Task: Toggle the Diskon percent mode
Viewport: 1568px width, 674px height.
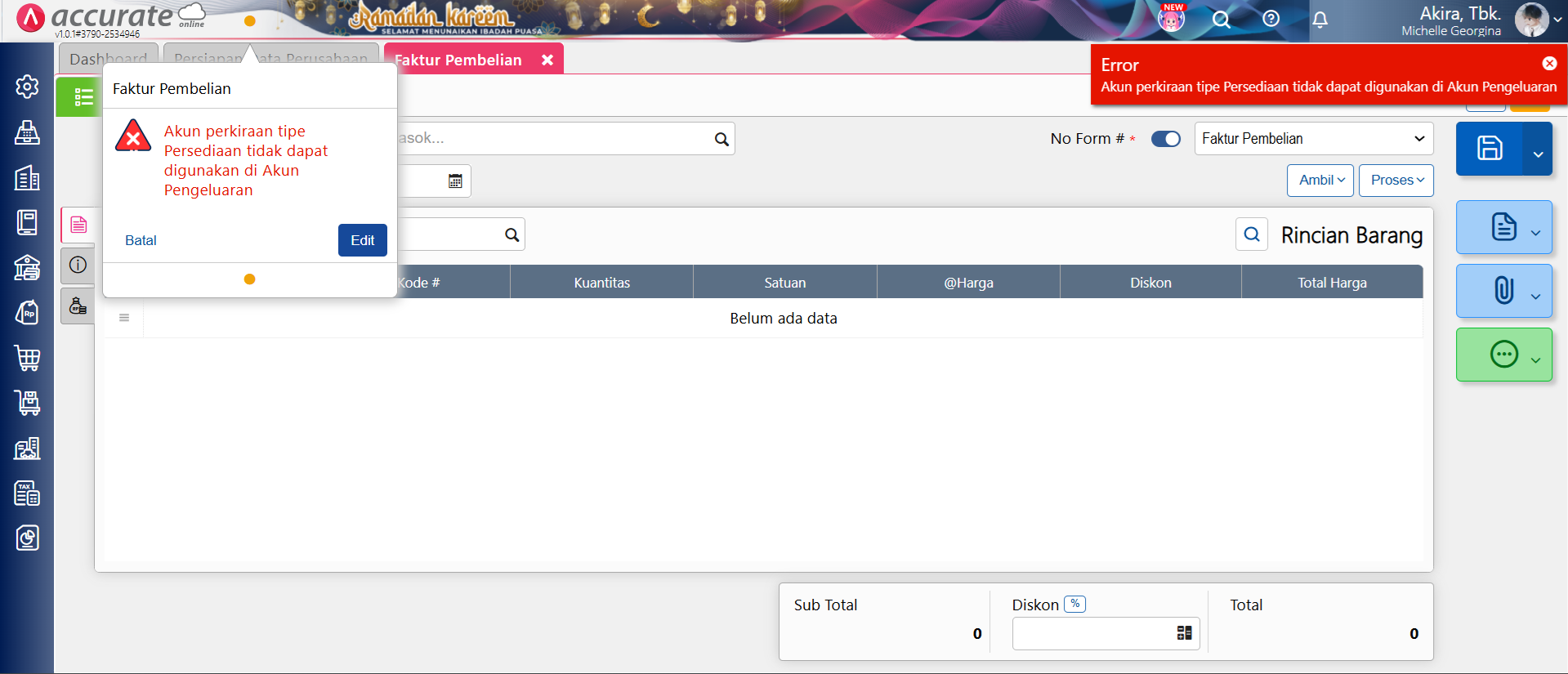Action: pos(1074,604)
